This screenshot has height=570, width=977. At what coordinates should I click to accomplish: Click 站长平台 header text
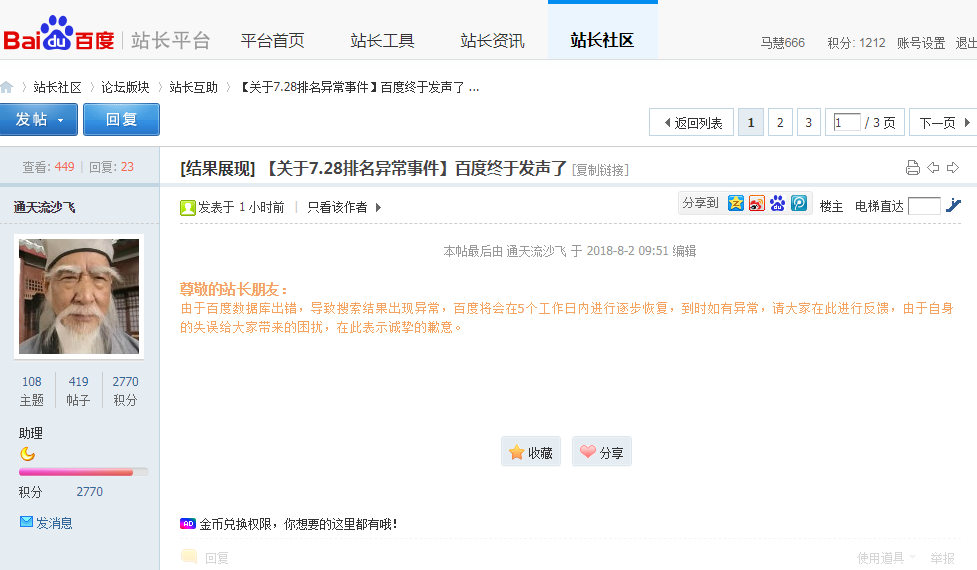click(x=171, y=40)
